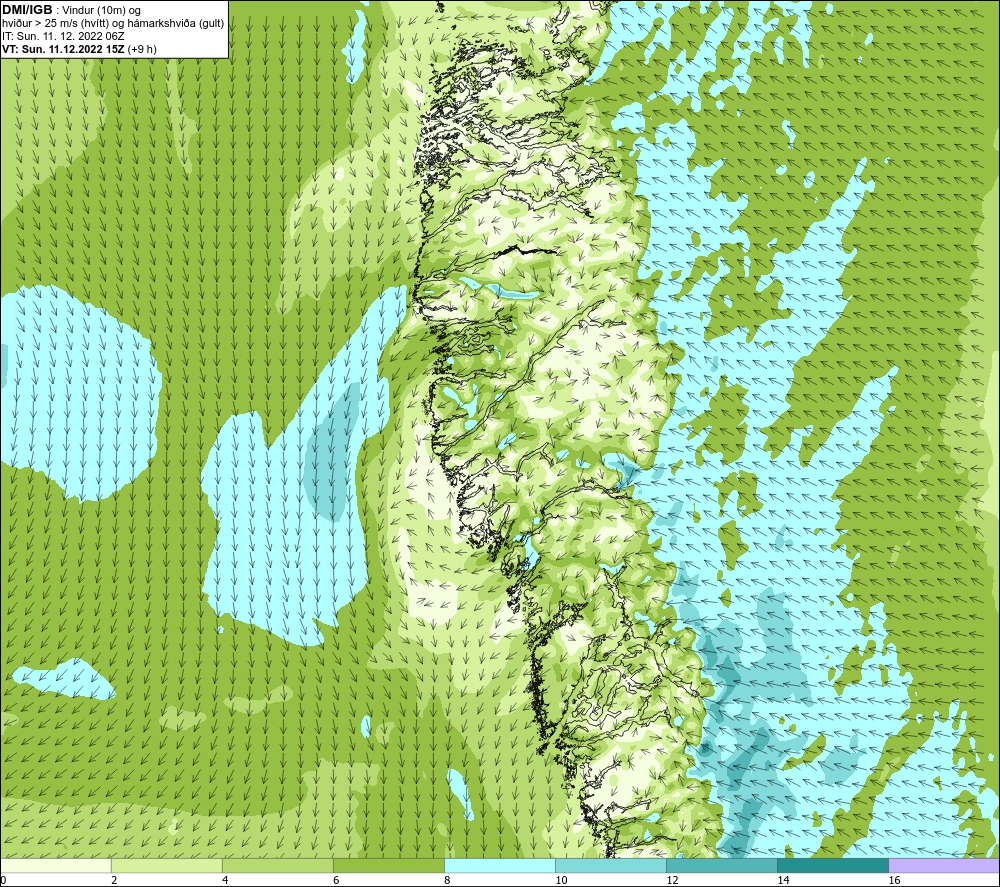Click the legend scale label "12"
The height and width of the screenshot is (887, 1000).
point(672,881)
